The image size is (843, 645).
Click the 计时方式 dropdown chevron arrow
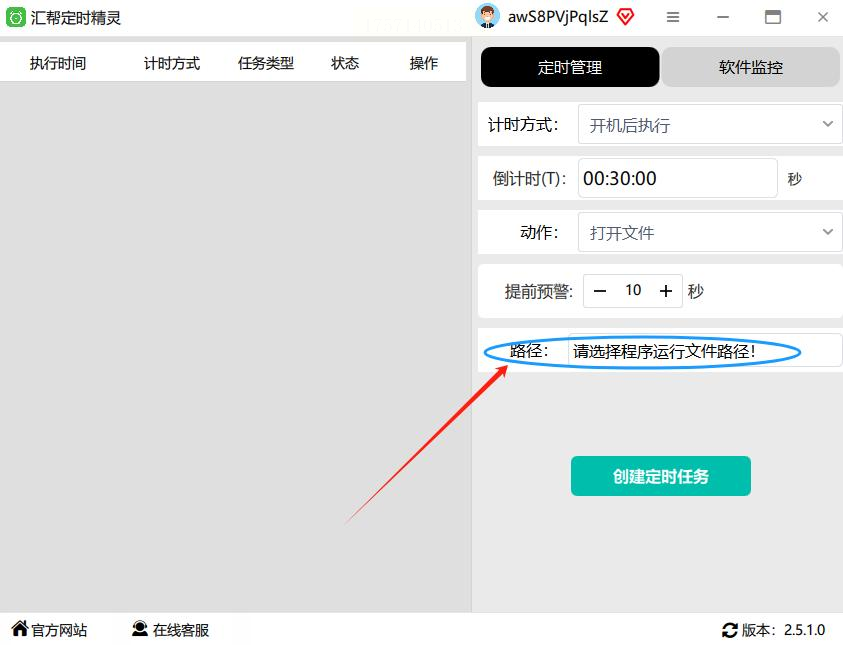click(x=827, y=124)
